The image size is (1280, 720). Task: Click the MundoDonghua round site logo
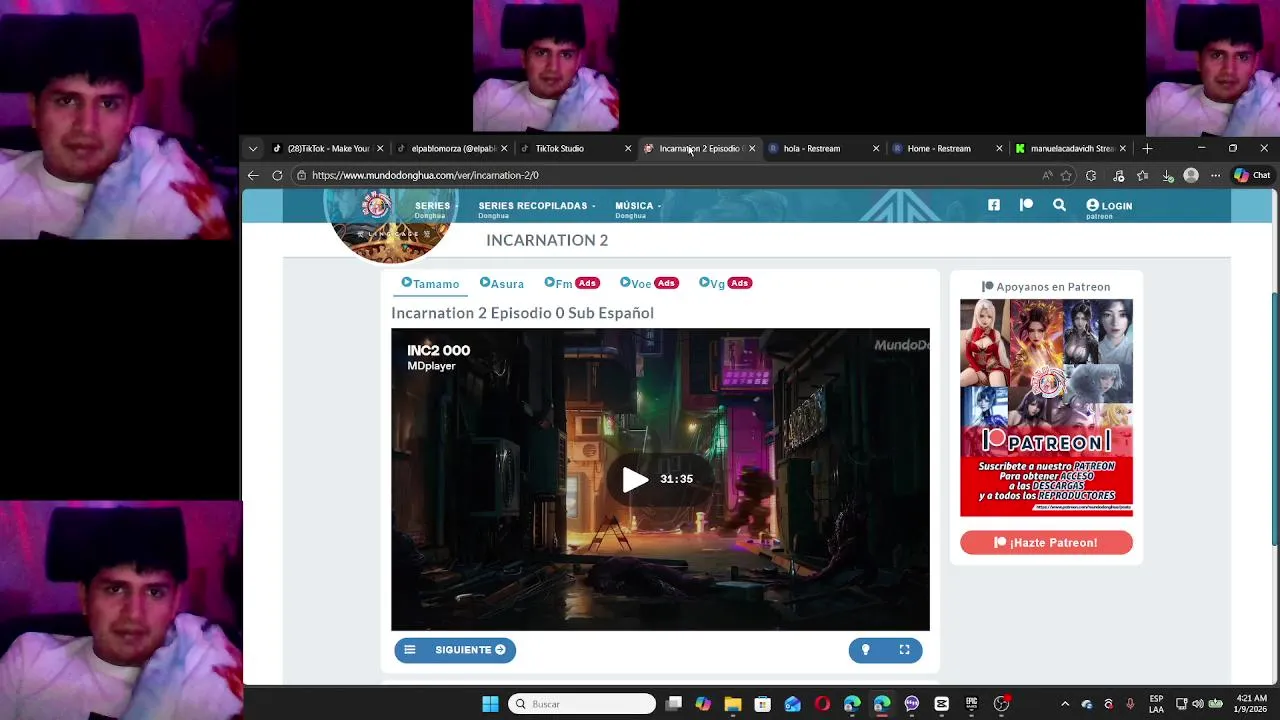tap(376, 206)
